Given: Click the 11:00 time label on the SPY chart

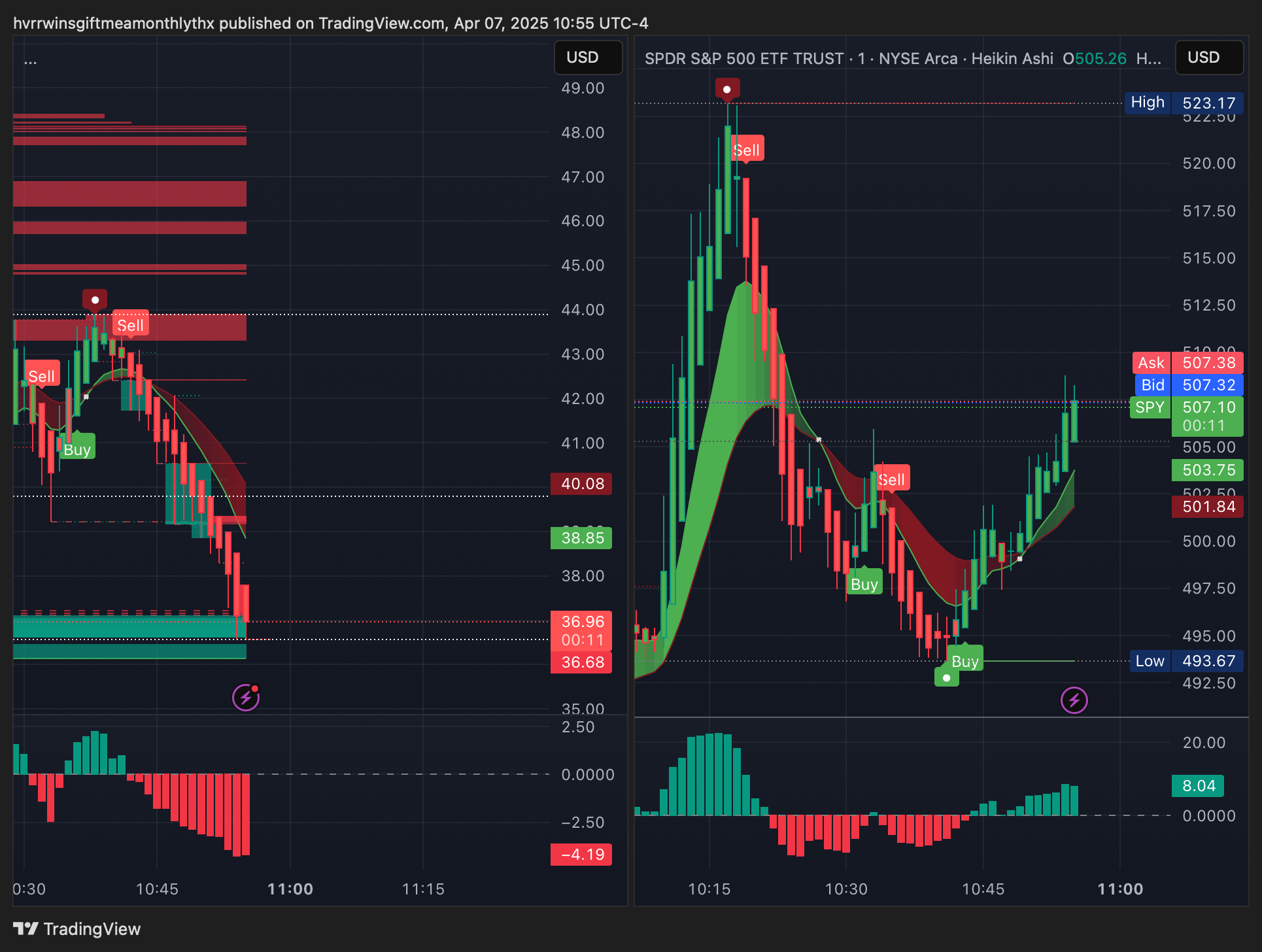Looking at the screenshot, I should 1120,889.
